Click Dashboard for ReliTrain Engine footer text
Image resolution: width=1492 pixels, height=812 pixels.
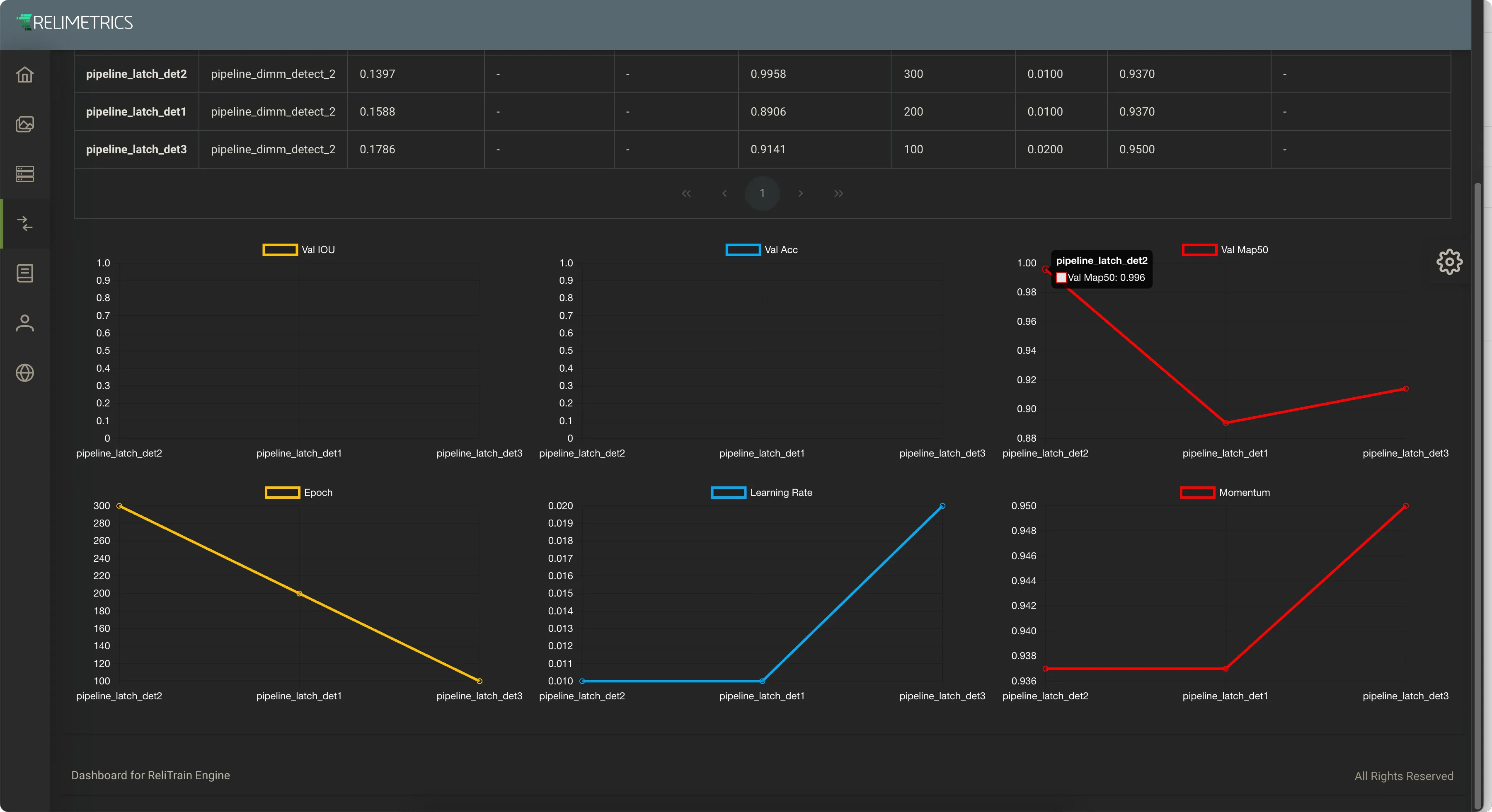pyautogui.click(x=150, y=776)
